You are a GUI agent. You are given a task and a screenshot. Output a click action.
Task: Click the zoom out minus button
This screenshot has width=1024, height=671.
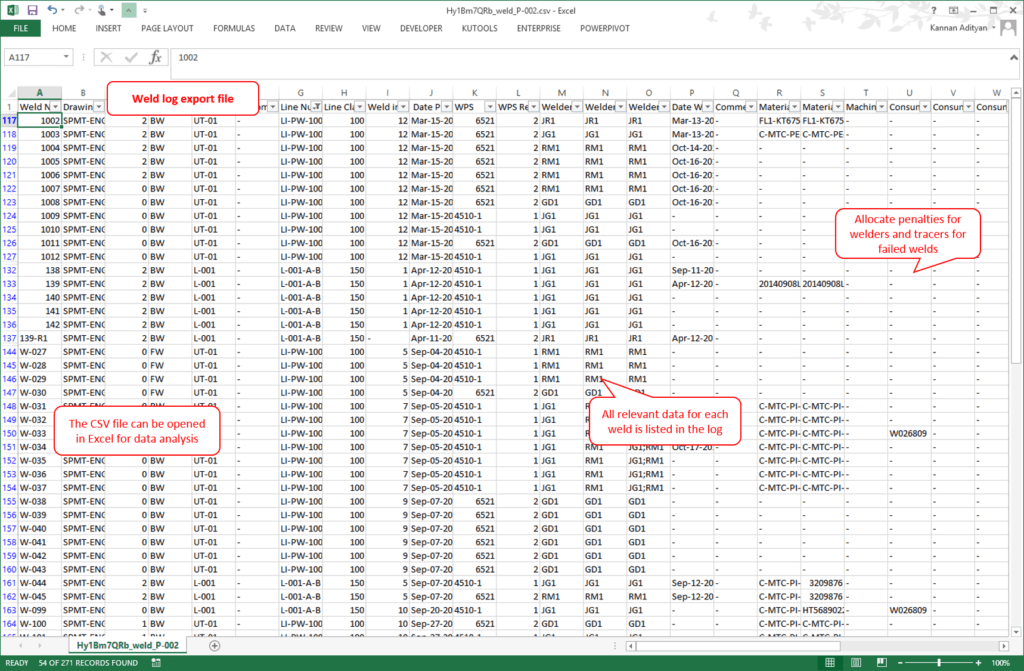click(x=900, y=663)
